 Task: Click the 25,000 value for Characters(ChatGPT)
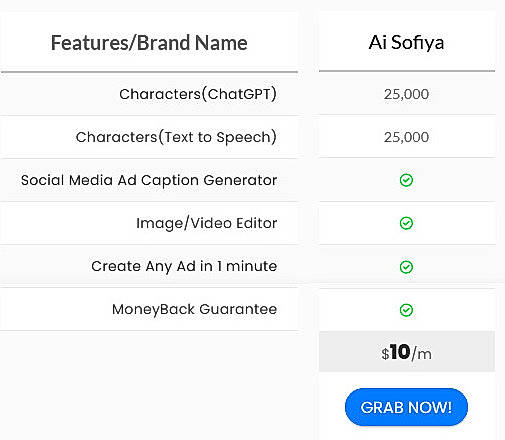pyautogui.click(x=406, y=94)
